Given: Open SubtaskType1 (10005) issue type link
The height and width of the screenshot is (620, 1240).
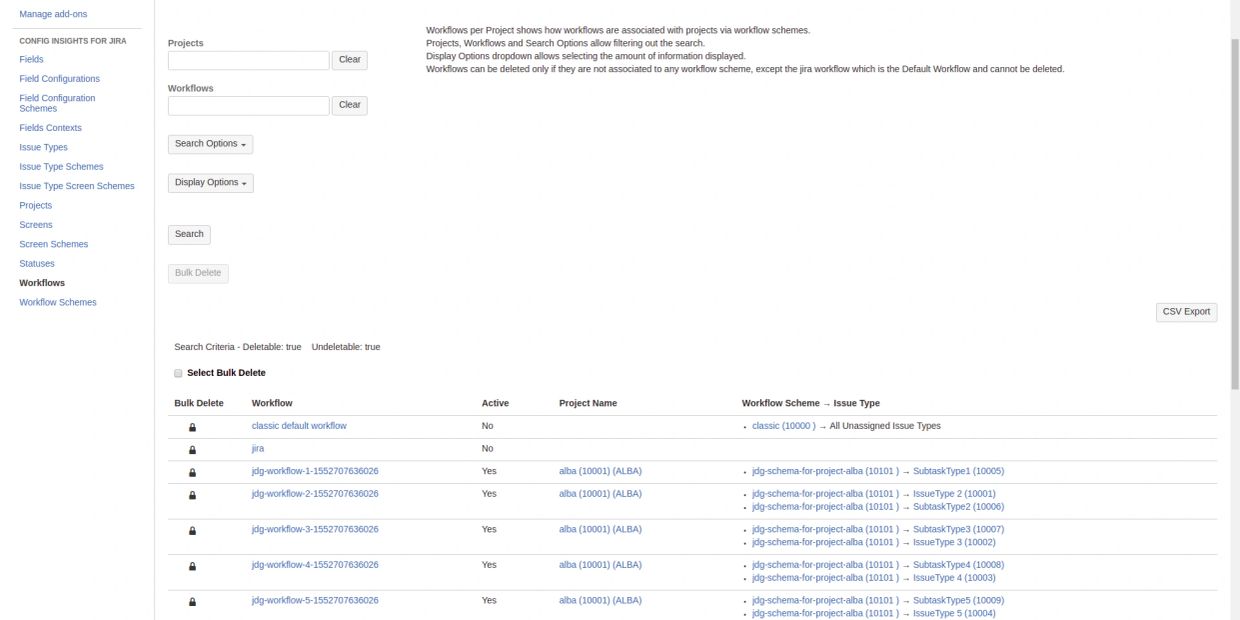Looking at the screenshot, I should [958, 471].
